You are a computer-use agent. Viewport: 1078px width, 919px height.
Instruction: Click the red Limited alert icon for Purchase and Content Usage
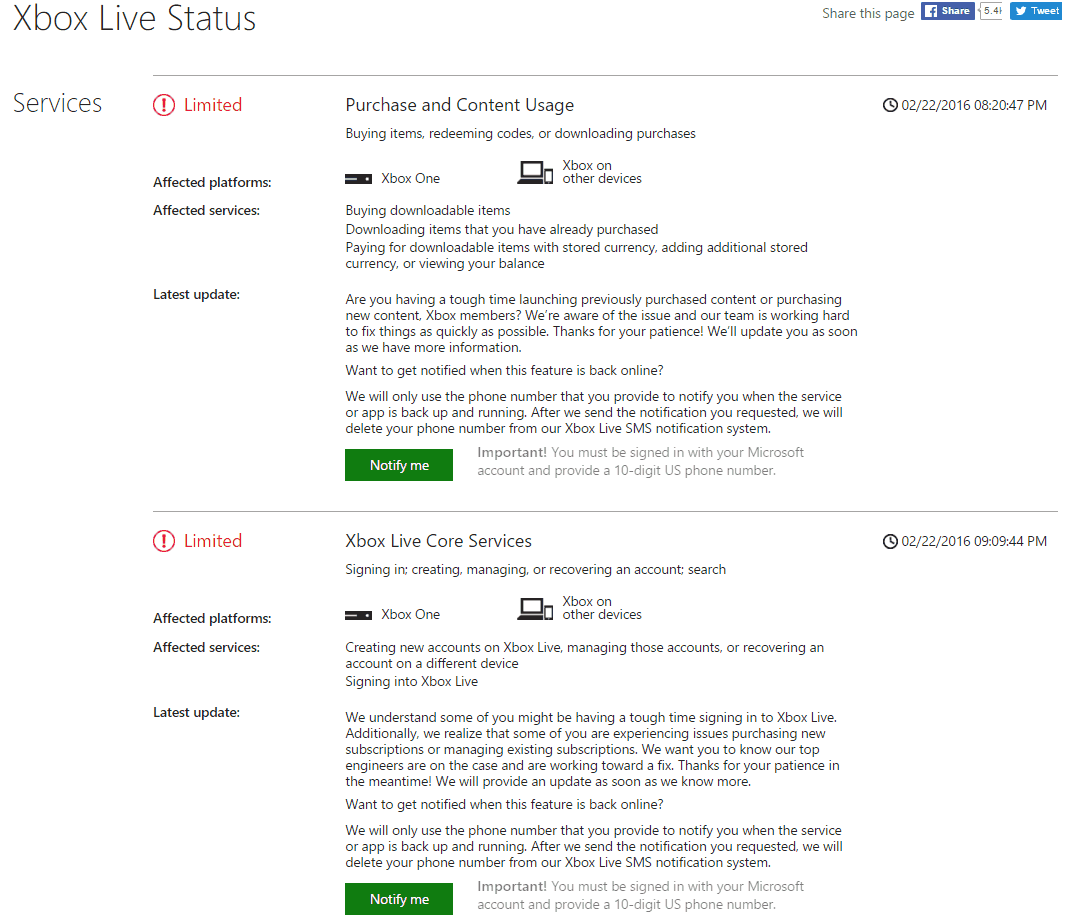[164, 105]
